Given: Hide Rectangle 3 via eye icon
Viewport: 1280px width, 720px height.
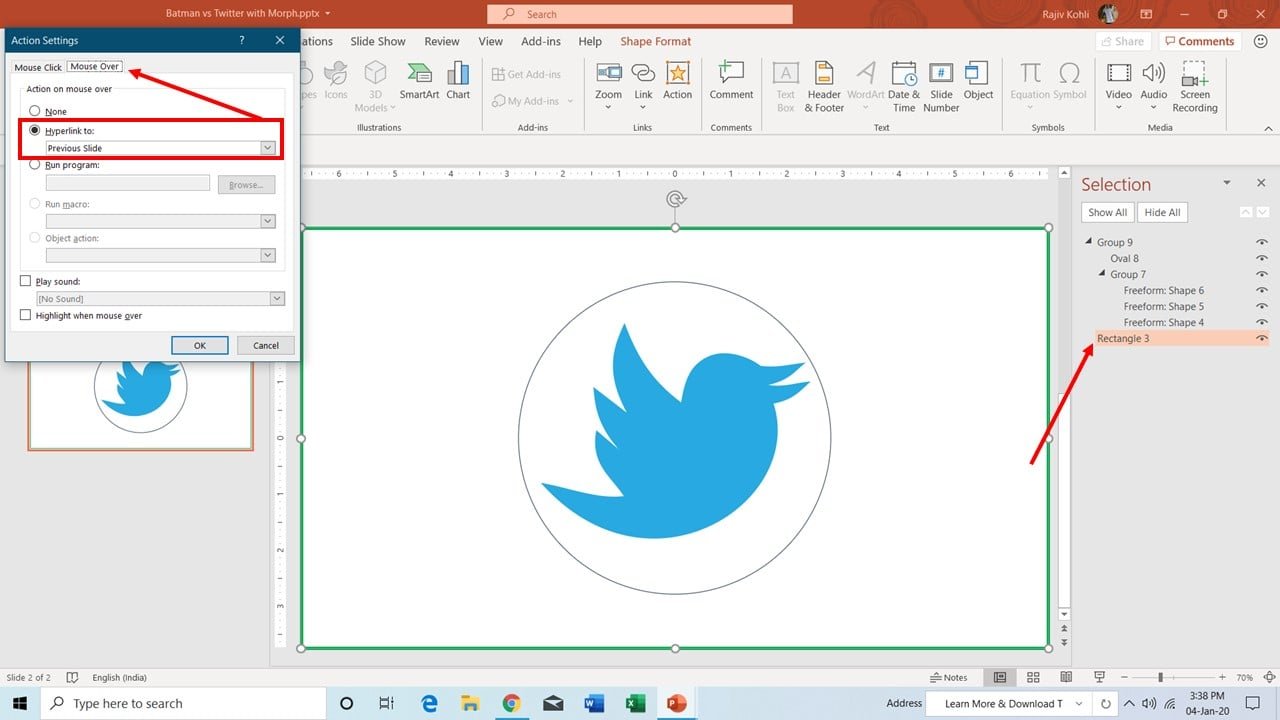Looking at the screenshot, I should point(1262,339).
